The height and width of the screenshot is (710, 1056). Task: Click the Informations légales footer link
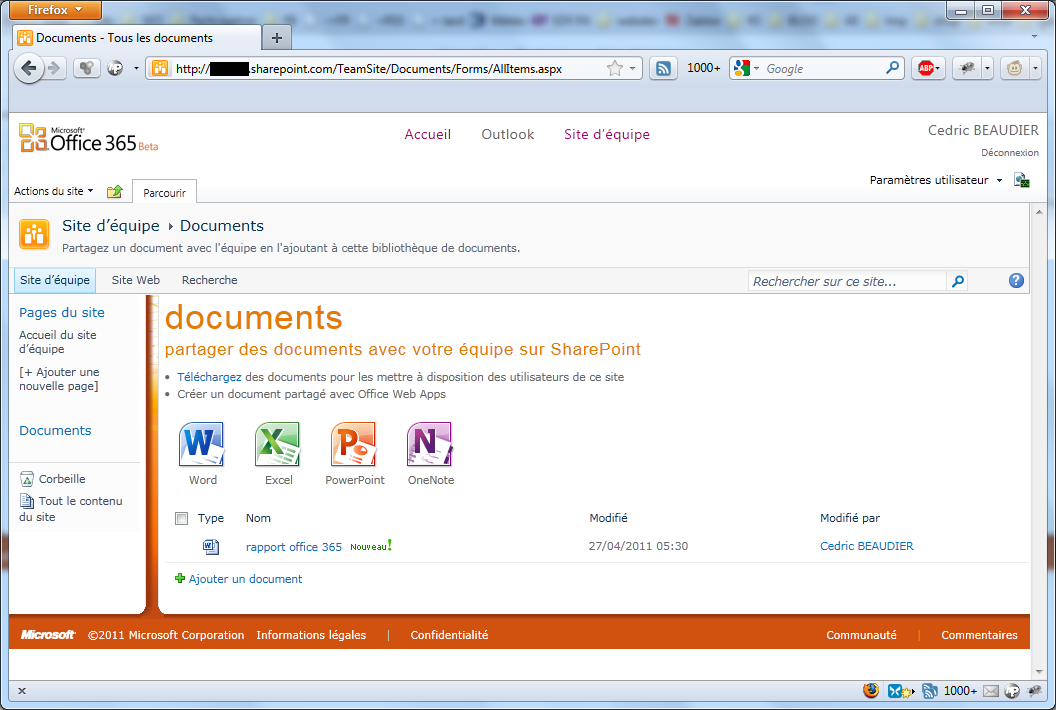[x=311, y=635]
